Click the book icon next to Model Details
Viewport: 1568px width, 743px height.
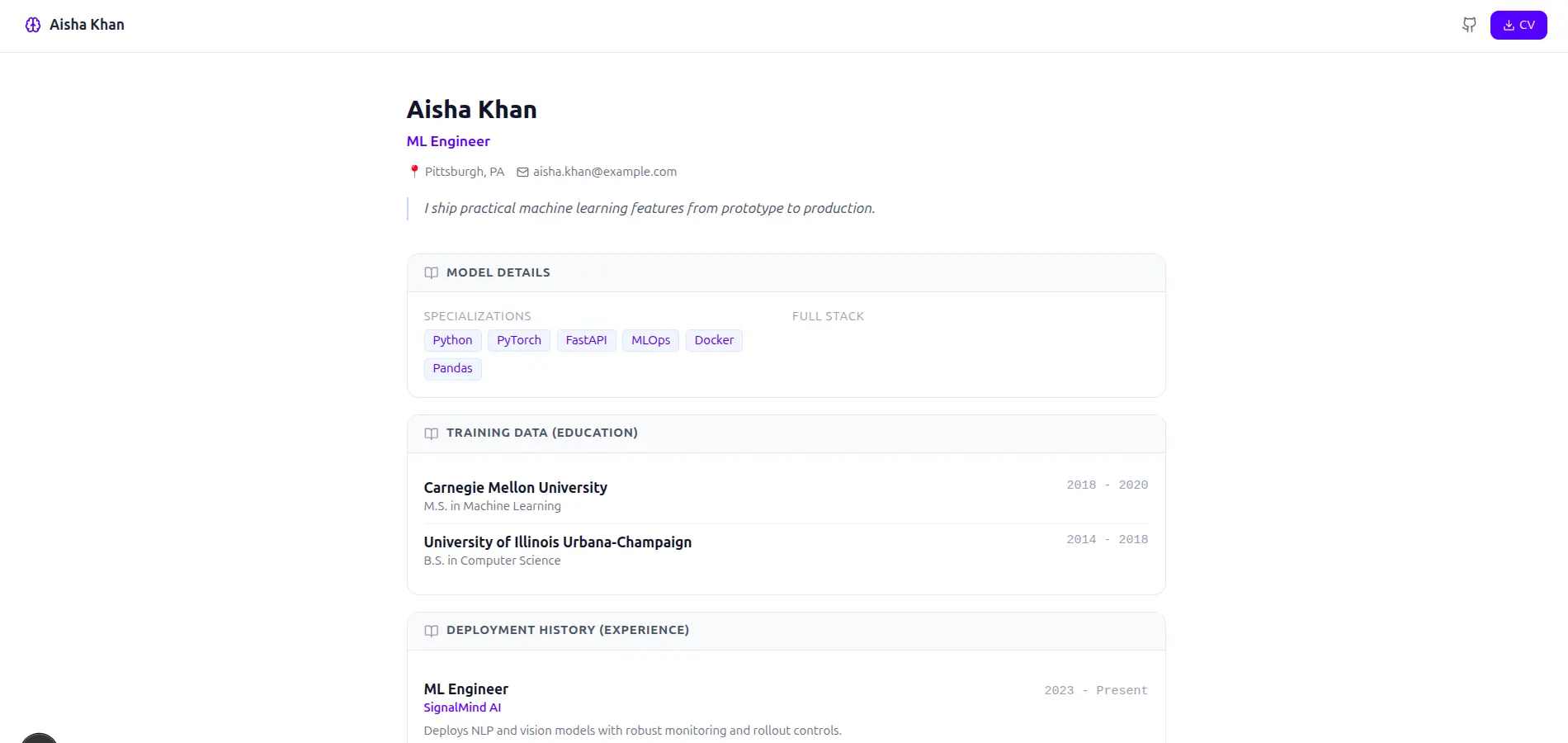pyautogui.click(x=431, y=272)
